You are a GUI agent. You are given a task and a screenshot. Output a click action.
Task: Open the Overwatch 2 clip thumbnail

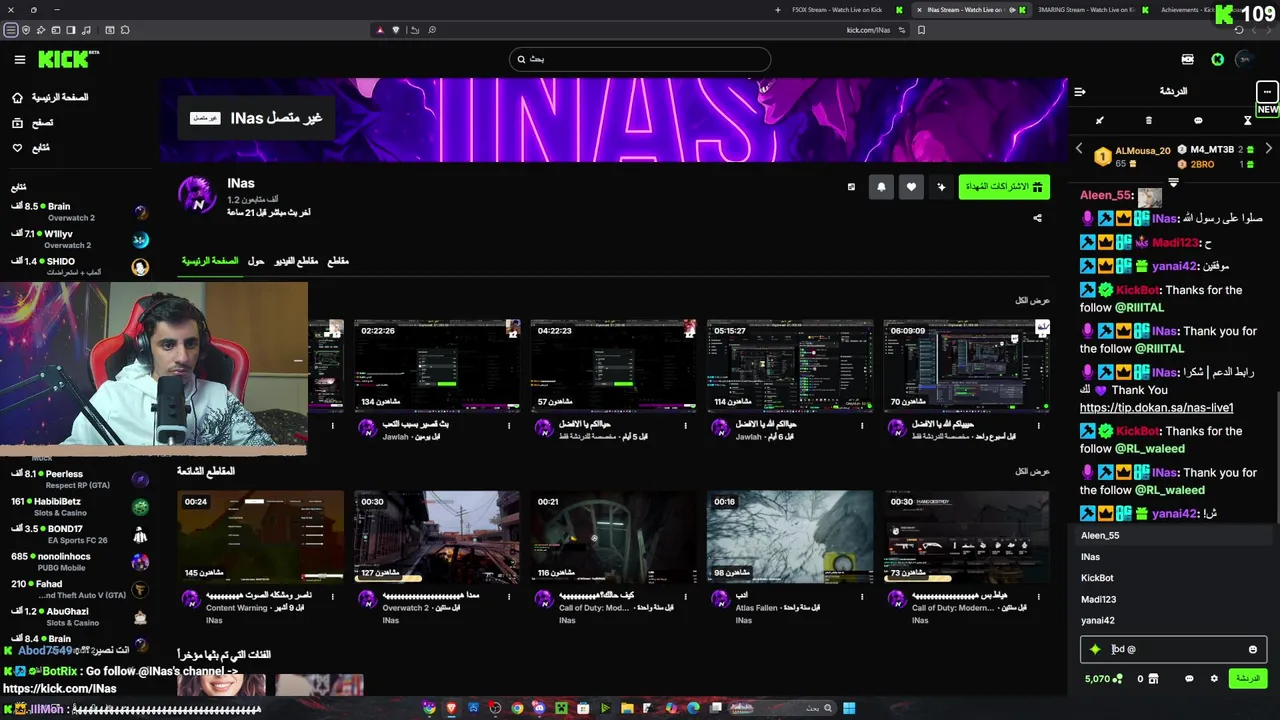(x=437, y=537)
